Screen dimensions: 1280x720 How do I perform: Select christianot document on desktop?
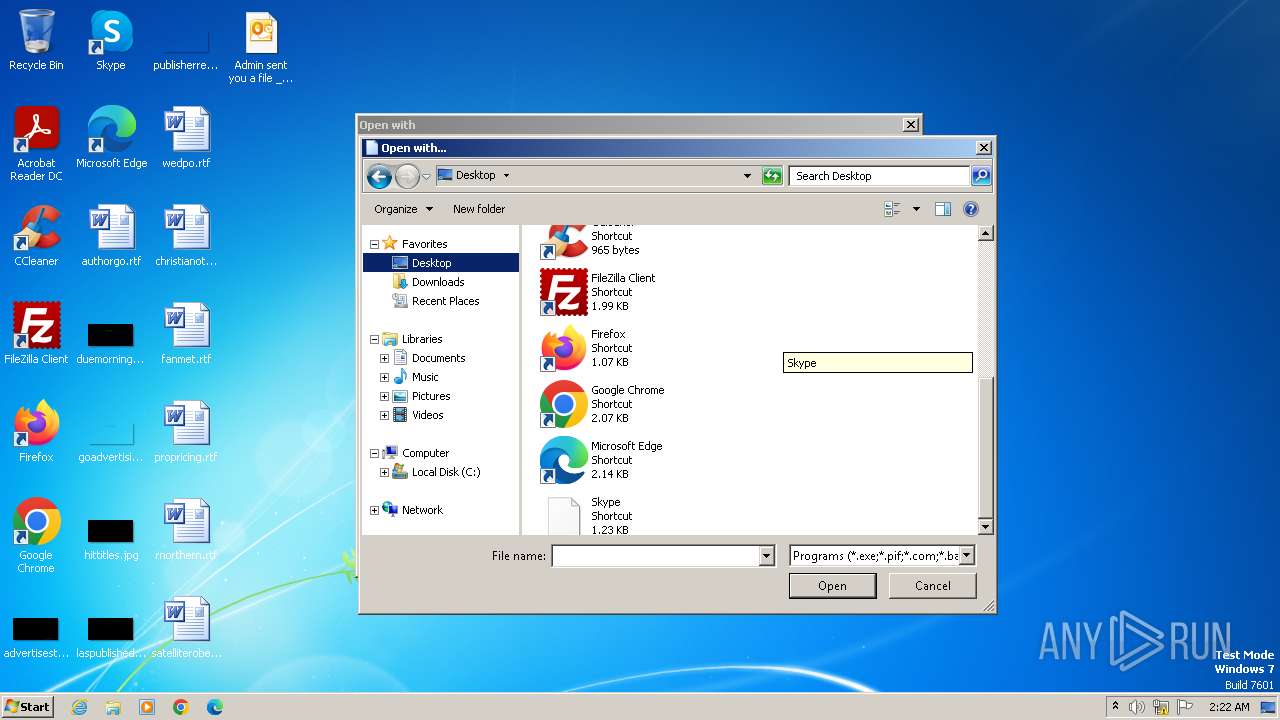[186, 236]
